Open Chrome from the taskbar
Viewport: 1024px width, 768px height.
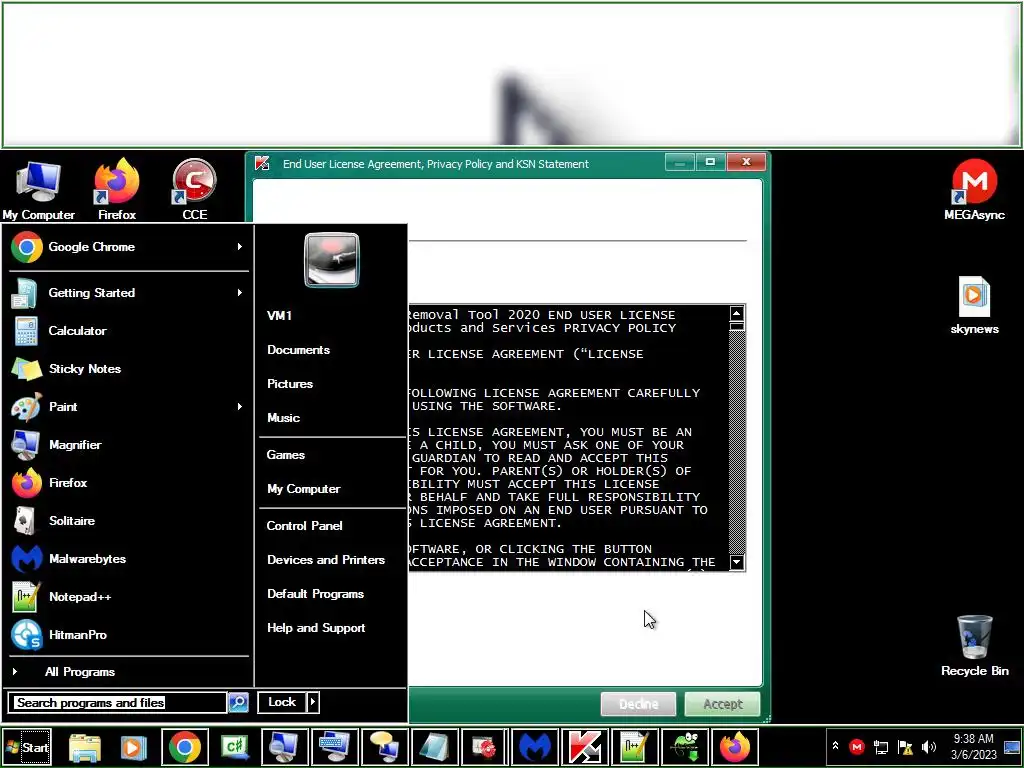(x=185, y=747)
